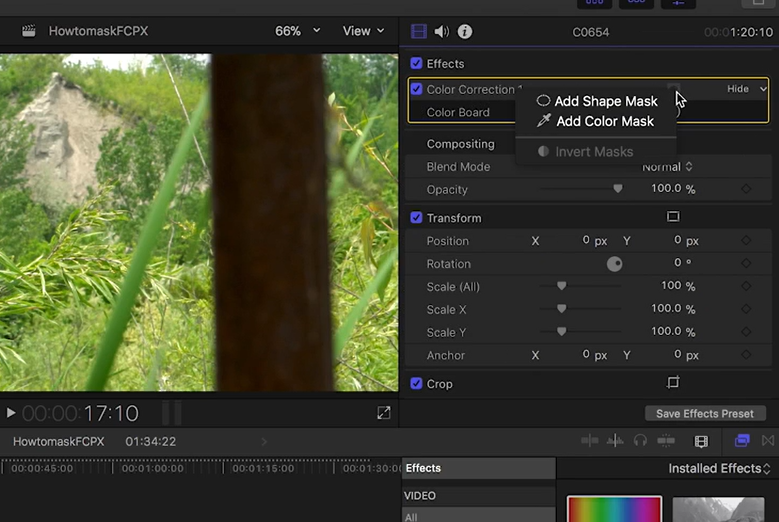Click timeline ruler at 00:01:00:00

pos(153,468)
